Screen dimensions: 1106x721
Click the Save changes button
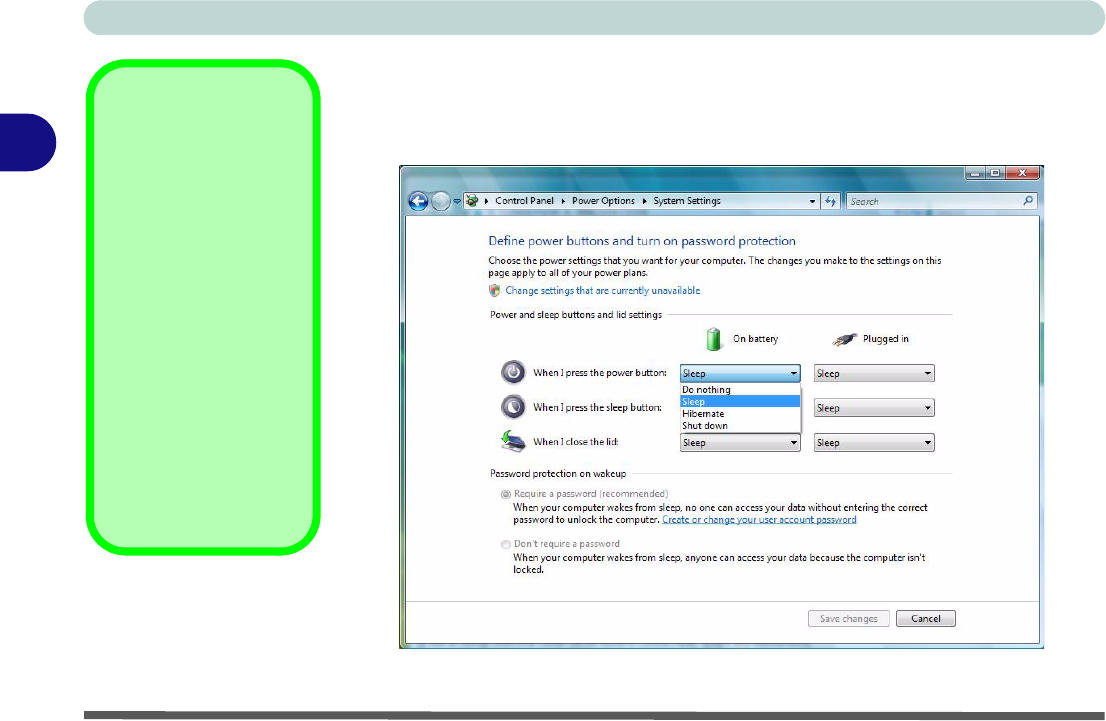tap(849, 619)
